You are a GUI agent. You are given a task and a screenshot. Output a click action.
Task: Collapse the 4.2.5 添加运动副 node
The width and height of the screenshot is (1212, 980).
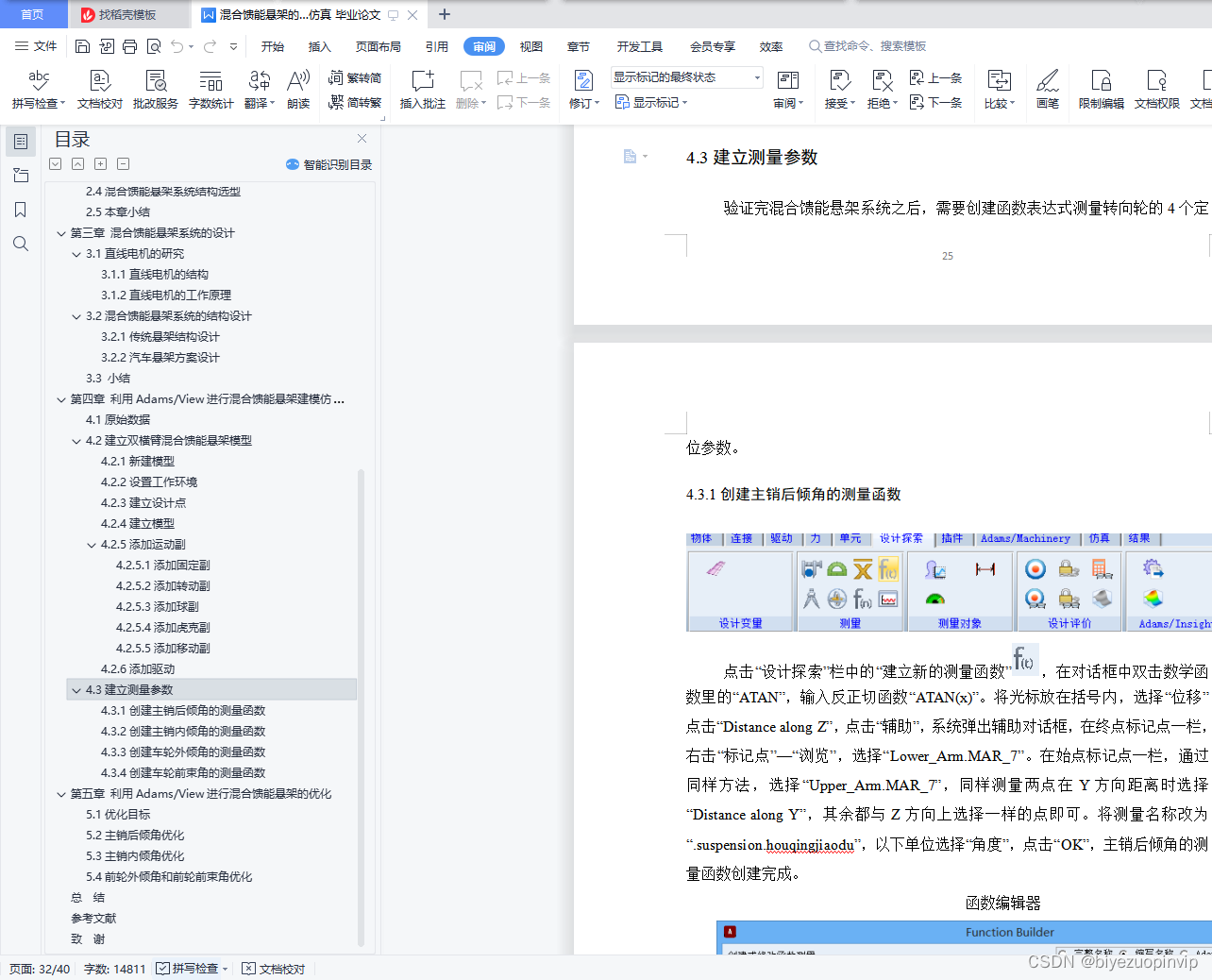coord(92,545)
